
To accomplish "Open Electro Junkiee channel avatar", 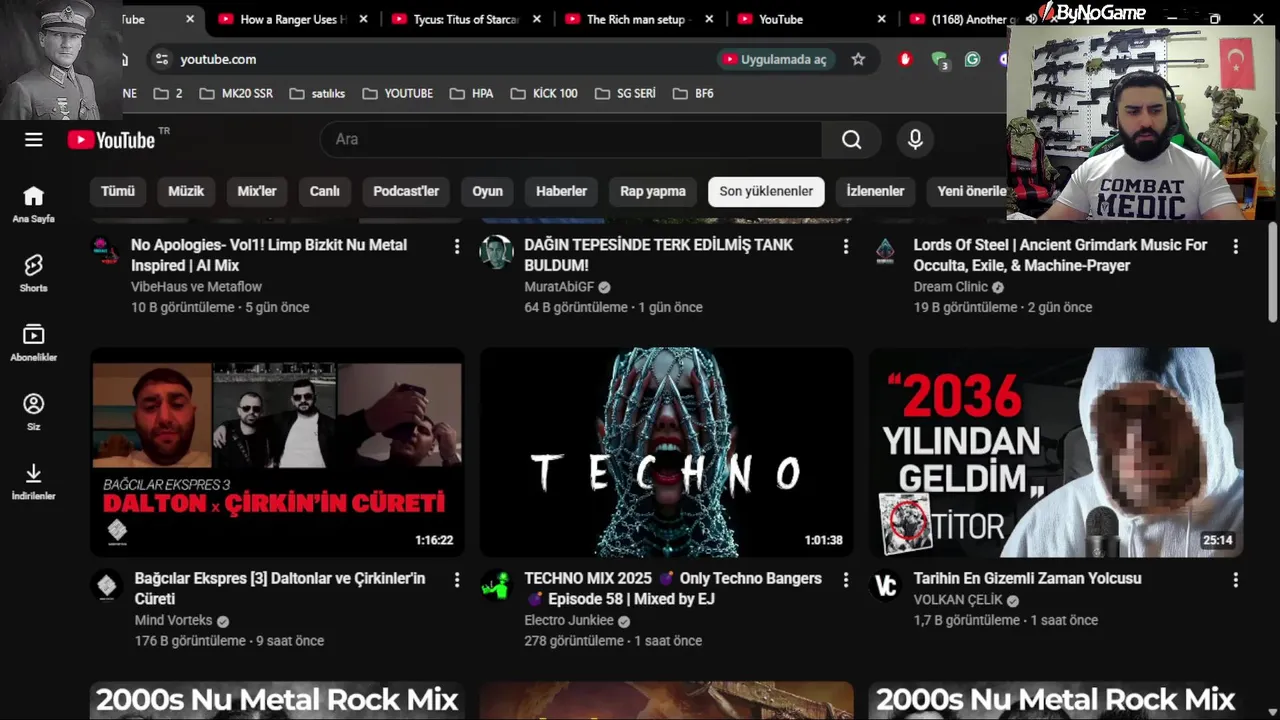I will [x=496, y=585].
